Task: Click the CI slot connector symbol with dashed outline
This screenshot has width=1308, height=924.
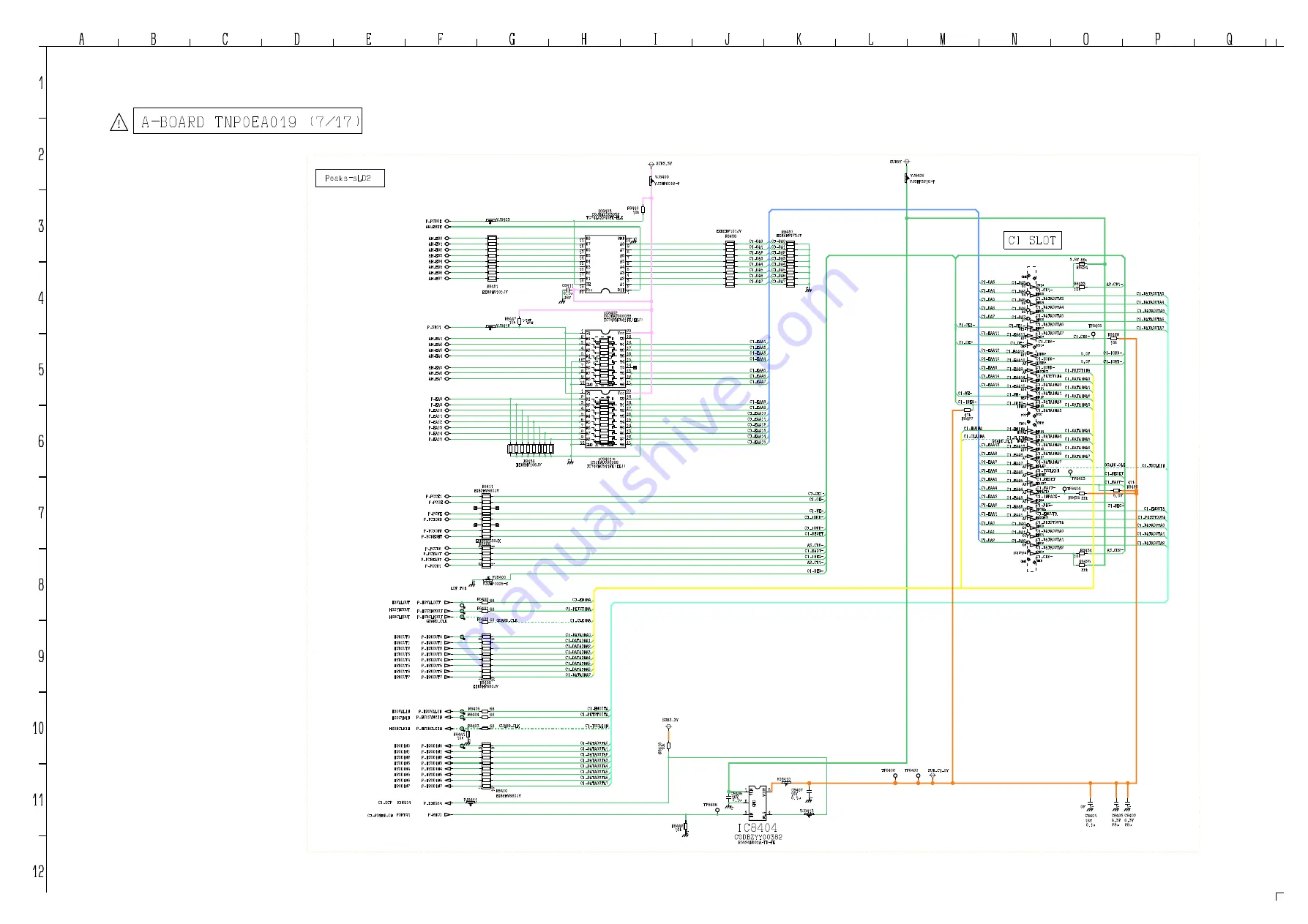Action: coord(1031,419)
